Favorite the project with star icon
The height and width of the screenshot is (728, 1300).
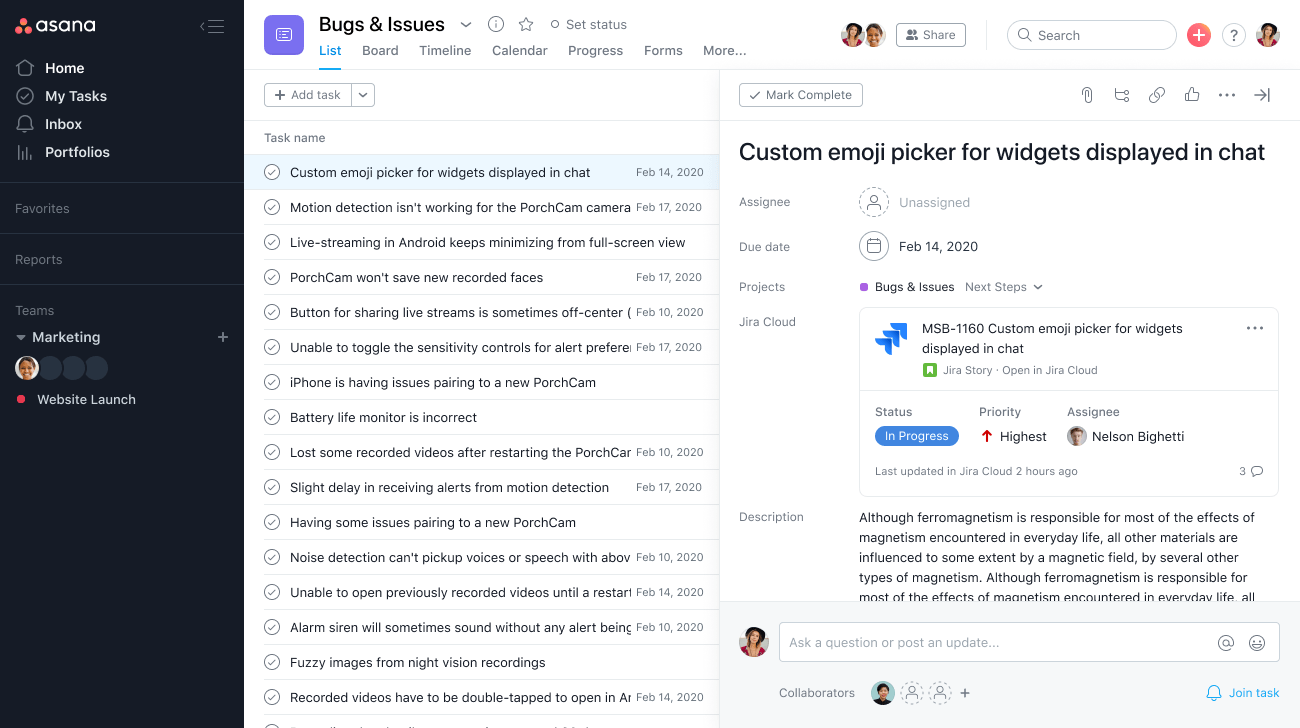(x=526, y=24)
